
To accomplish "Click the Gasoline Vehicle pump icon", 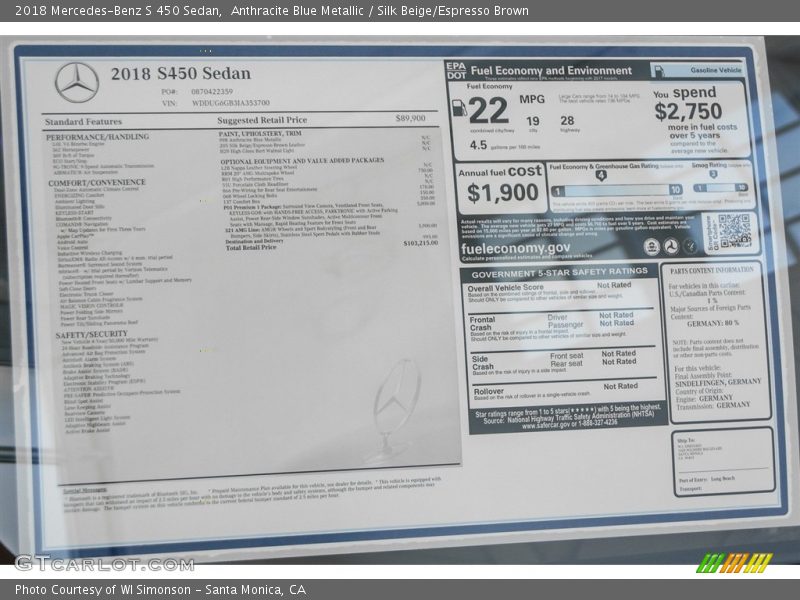I will [660, 69].
